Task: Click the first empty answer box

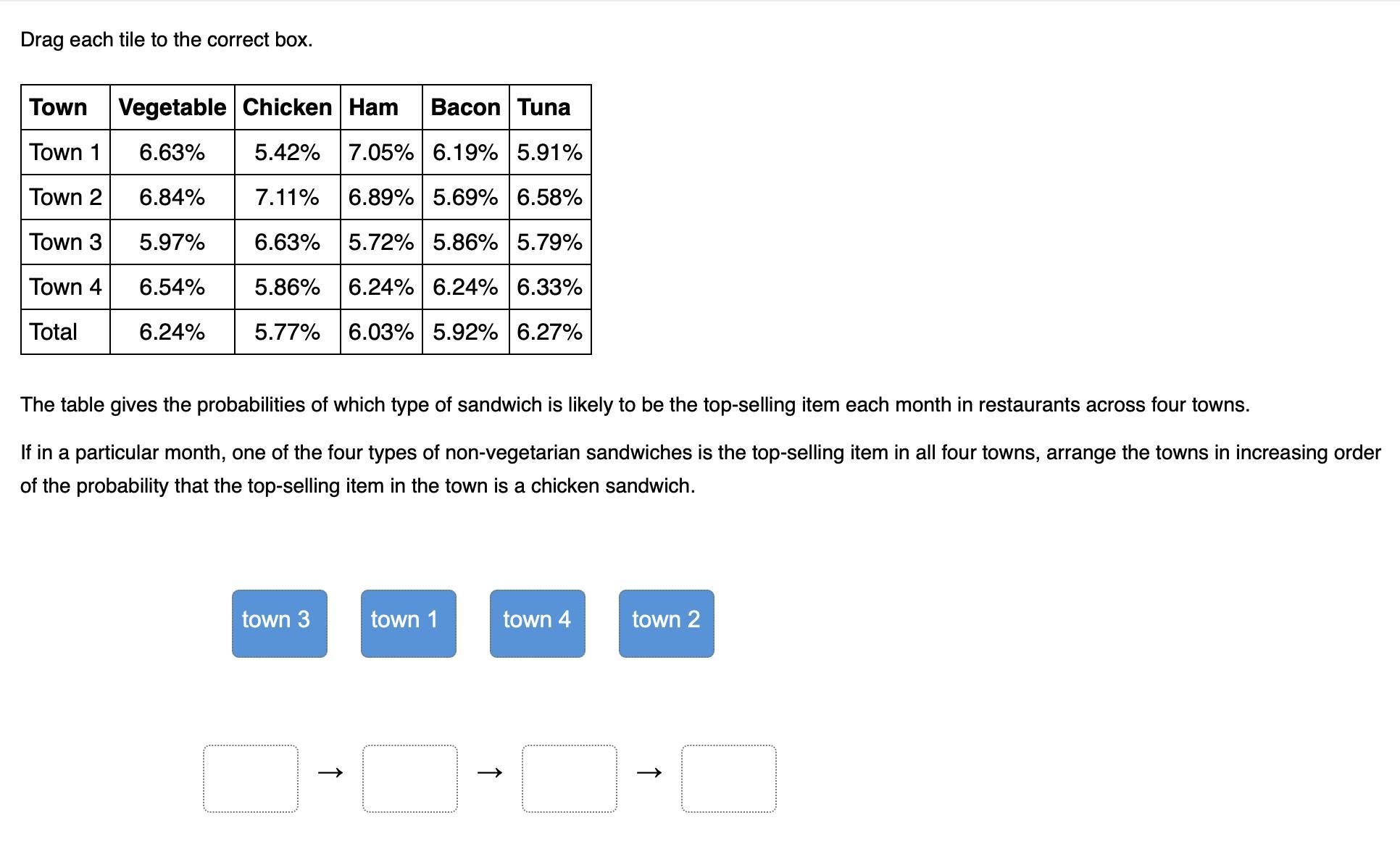Action: (251, 778)
